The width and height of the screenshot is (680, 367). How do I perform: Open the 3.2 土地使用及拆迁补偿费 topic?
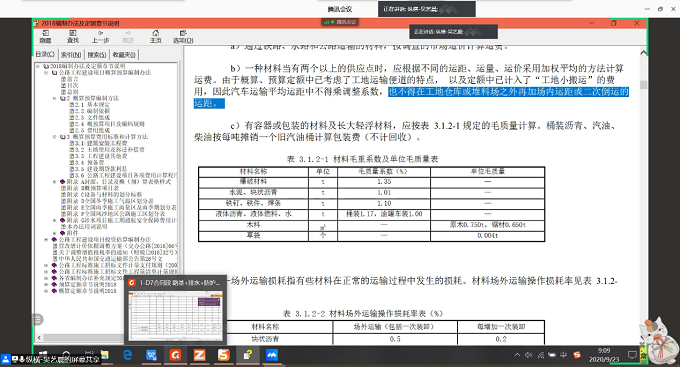[x=110, y=150]
